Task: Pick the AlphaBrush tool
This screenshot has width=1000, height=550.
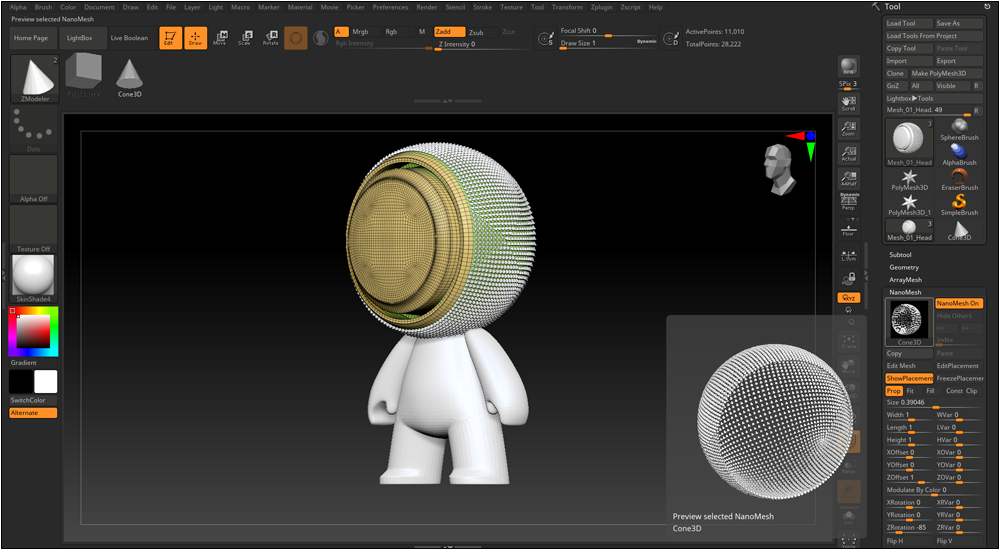Action: click(959, 154)
